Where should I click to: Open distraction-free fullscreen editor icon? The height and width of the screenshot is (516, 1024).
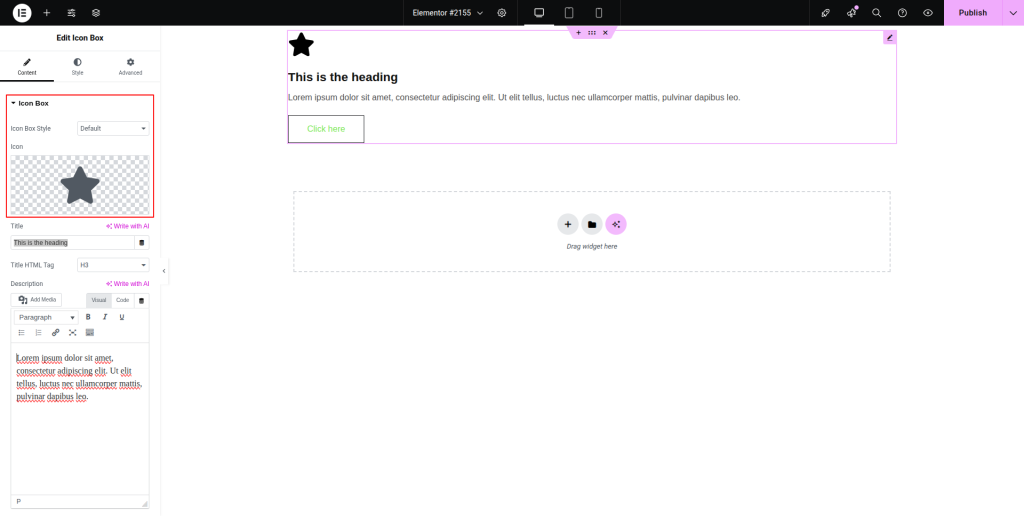pos(72,332)
